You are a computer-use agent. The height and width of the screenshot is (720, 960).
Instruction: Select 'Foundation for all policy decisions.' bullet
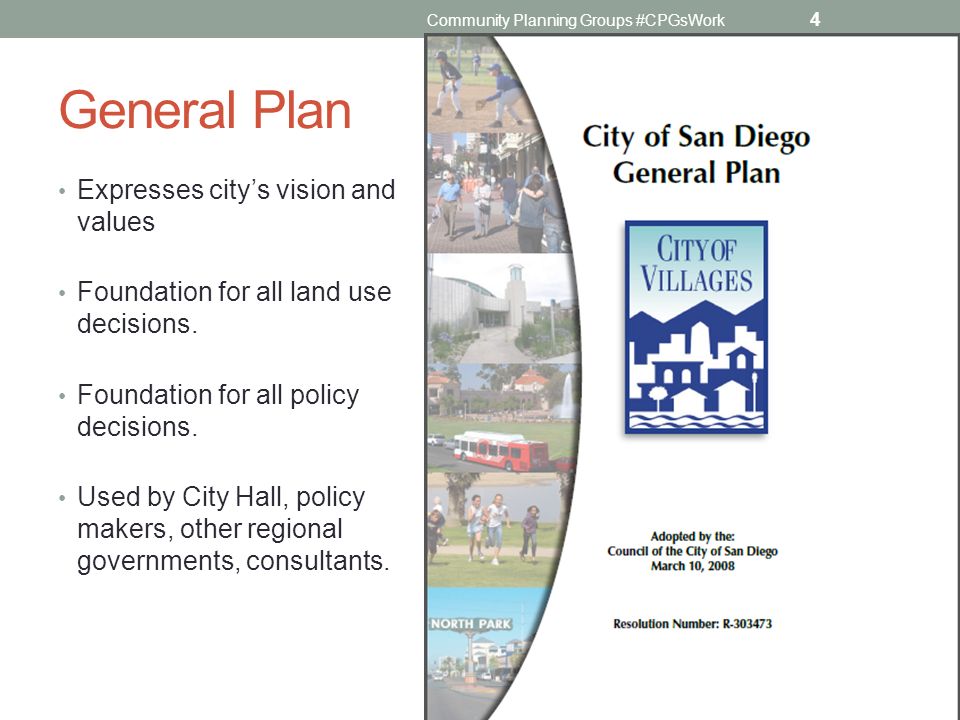pyautogui.click(x=218, y=410)
